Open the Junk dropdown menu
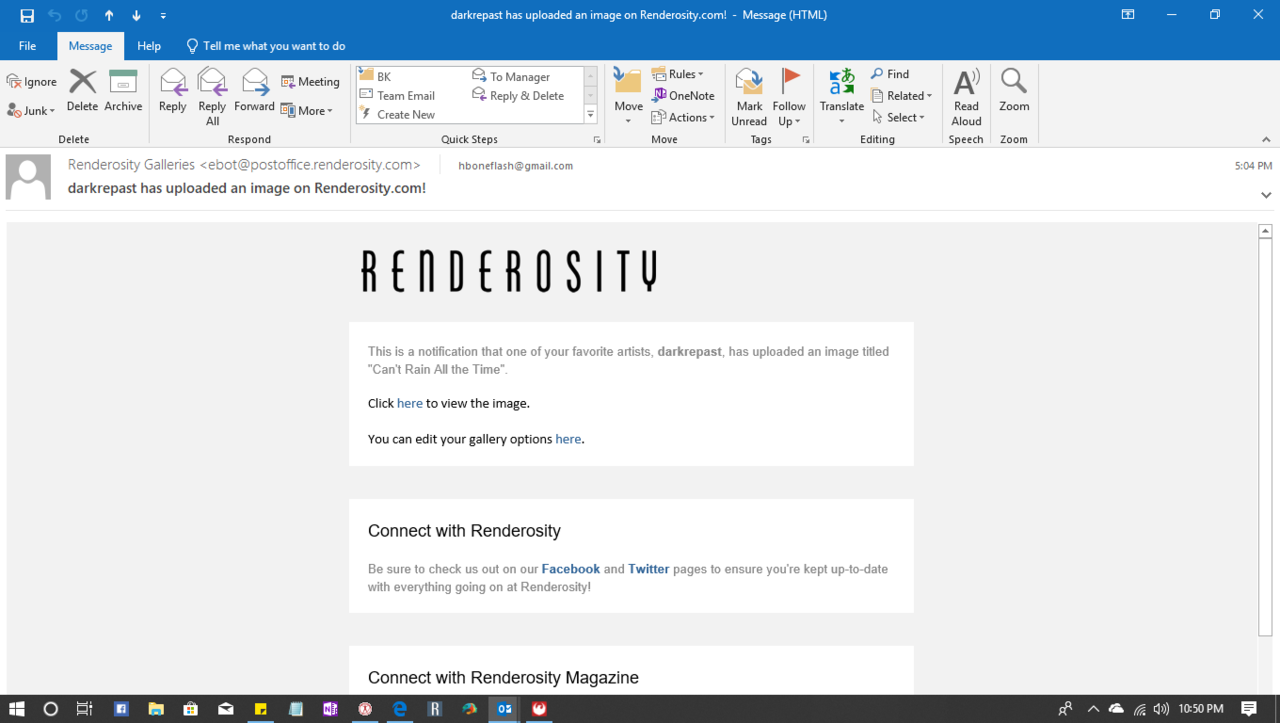The width and height of the screenshot is (1280, 723). [x=31, y=111]
